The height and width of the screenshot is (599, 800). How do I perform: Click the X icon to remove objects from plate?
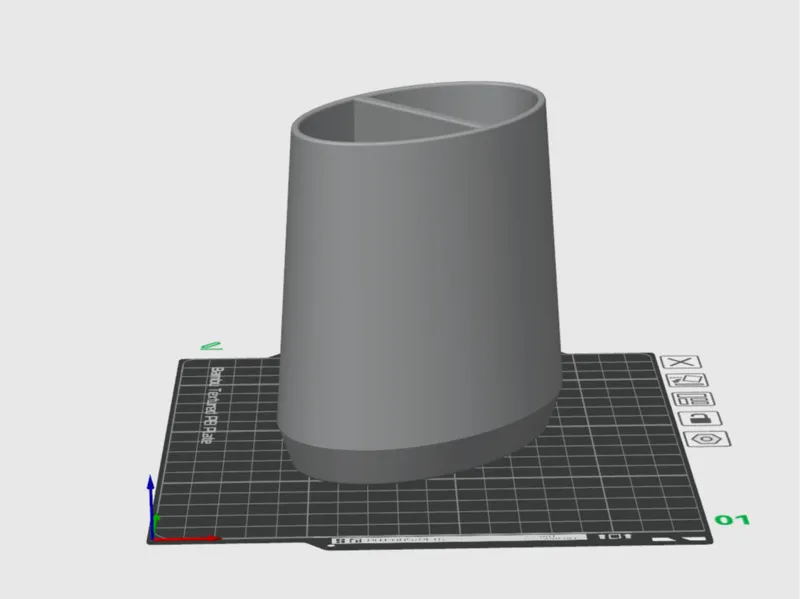(x=681, y=362)
